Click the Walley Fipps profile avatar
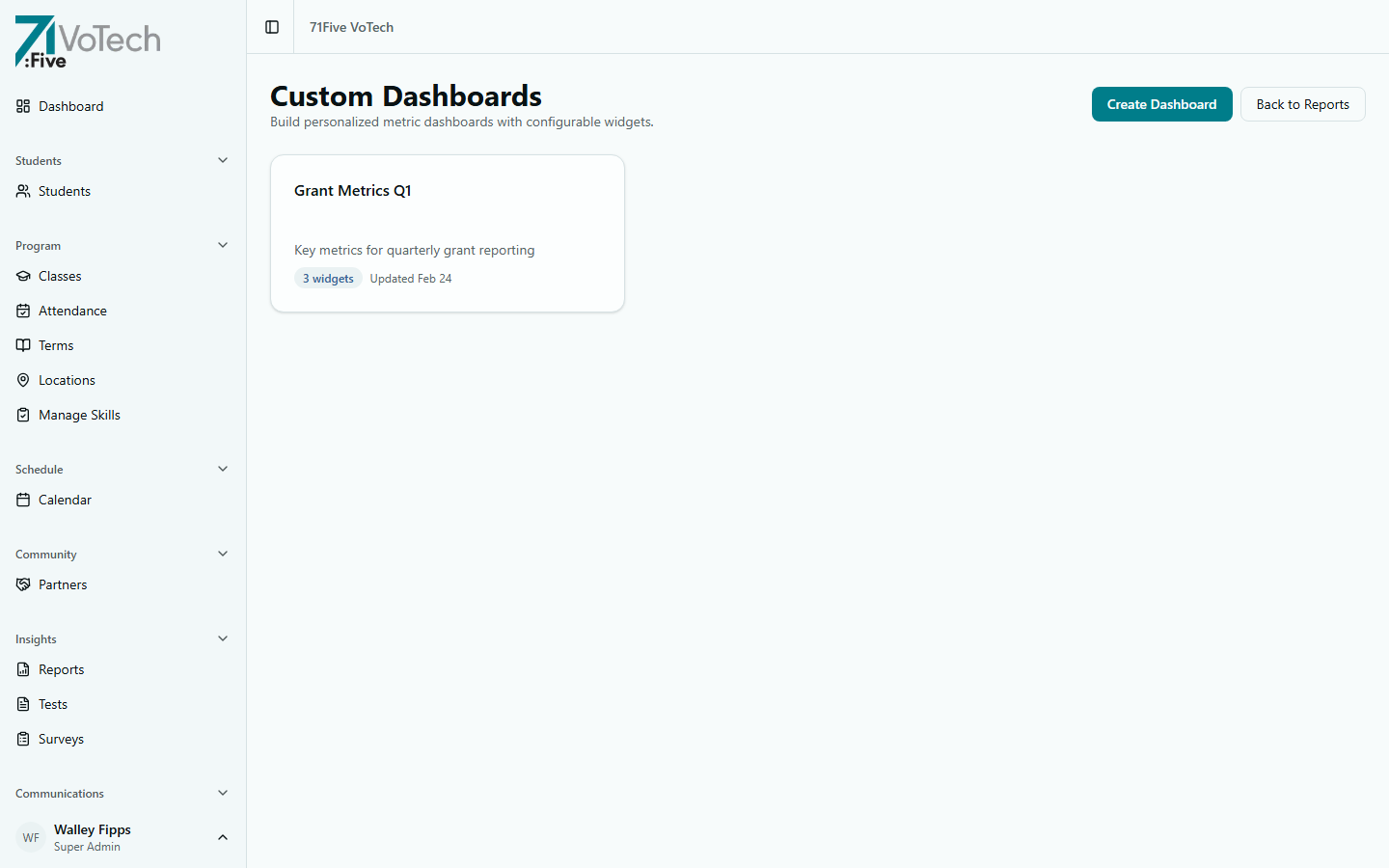The width and height of the screenshot is (1389, 868). pos(31,837)
